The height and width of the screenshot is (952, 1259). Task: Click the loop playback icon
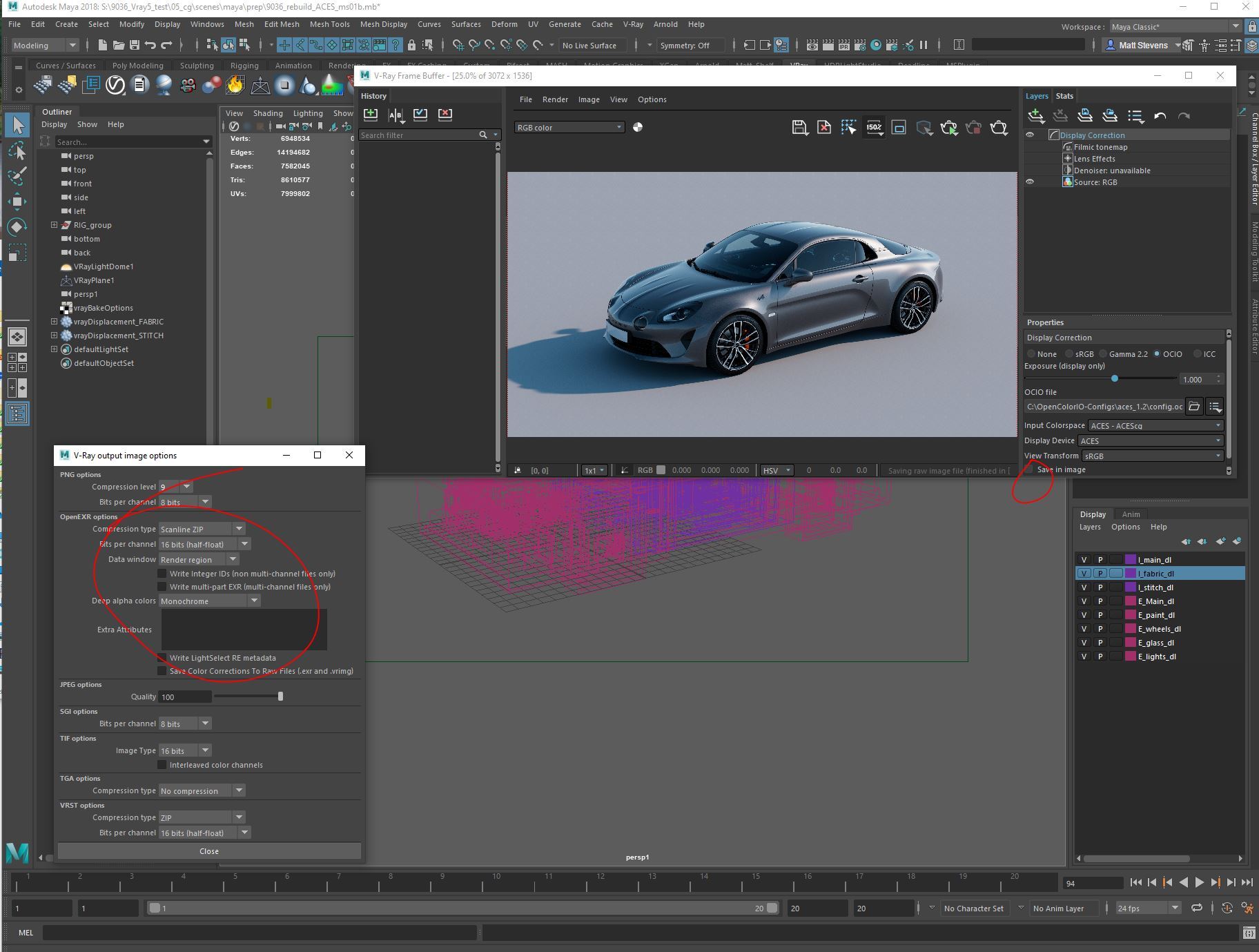(1196, 909)
